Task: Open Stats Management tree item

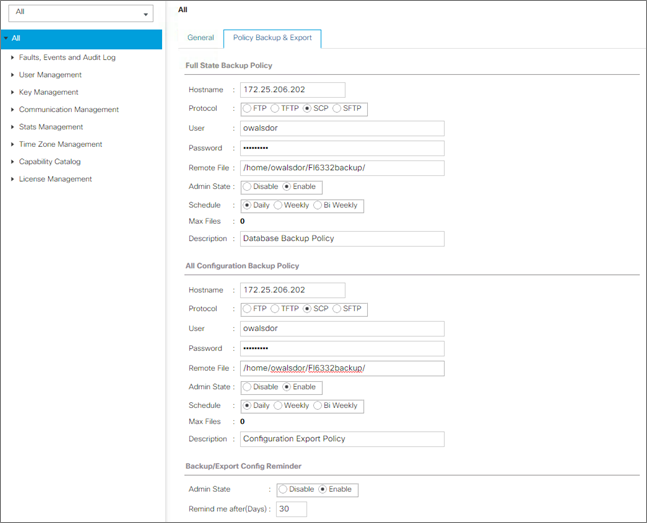Action: click(51, 127)
